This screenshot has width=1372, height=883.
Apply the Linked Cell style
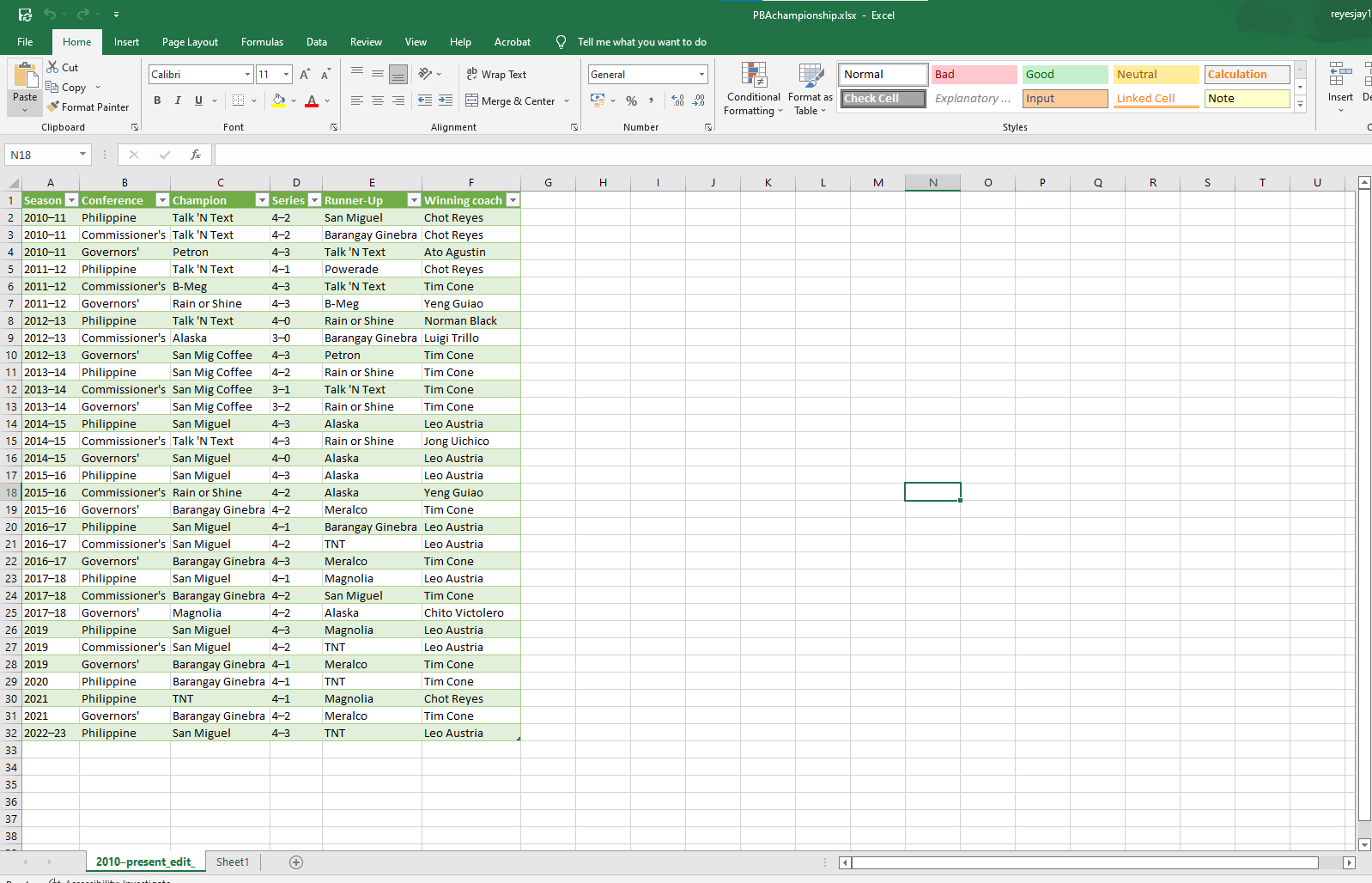pyautogui.click(x=1156, y=99)
